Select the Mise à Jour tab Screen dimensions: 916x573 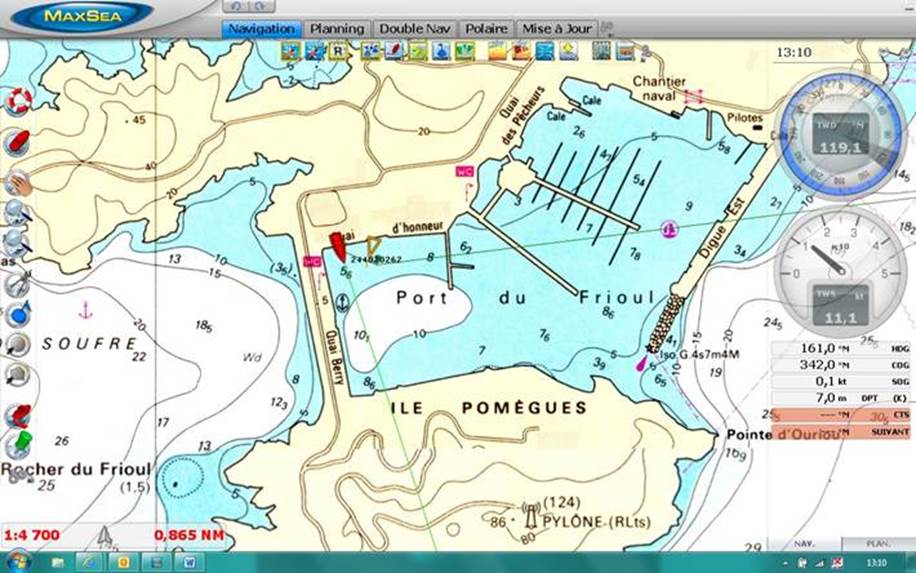[557, 29]
